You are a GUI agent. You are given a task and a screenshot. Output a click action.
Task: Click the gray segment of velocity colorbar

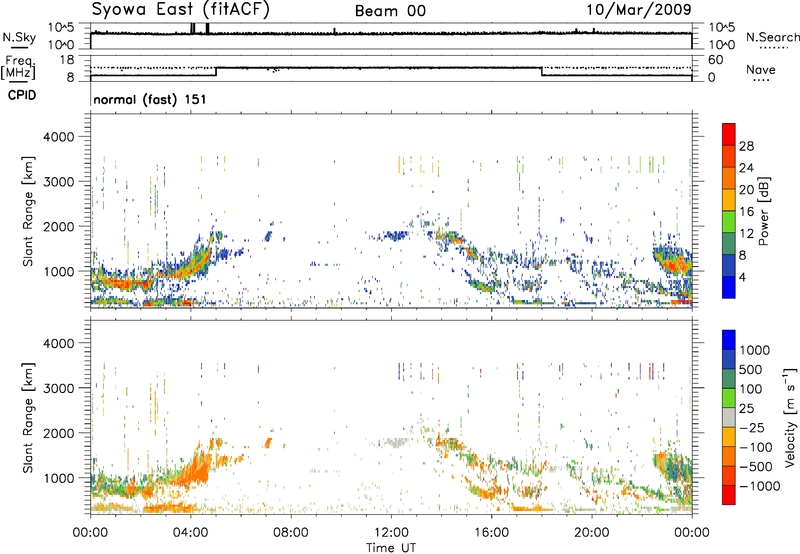click(x=729, y=417)
